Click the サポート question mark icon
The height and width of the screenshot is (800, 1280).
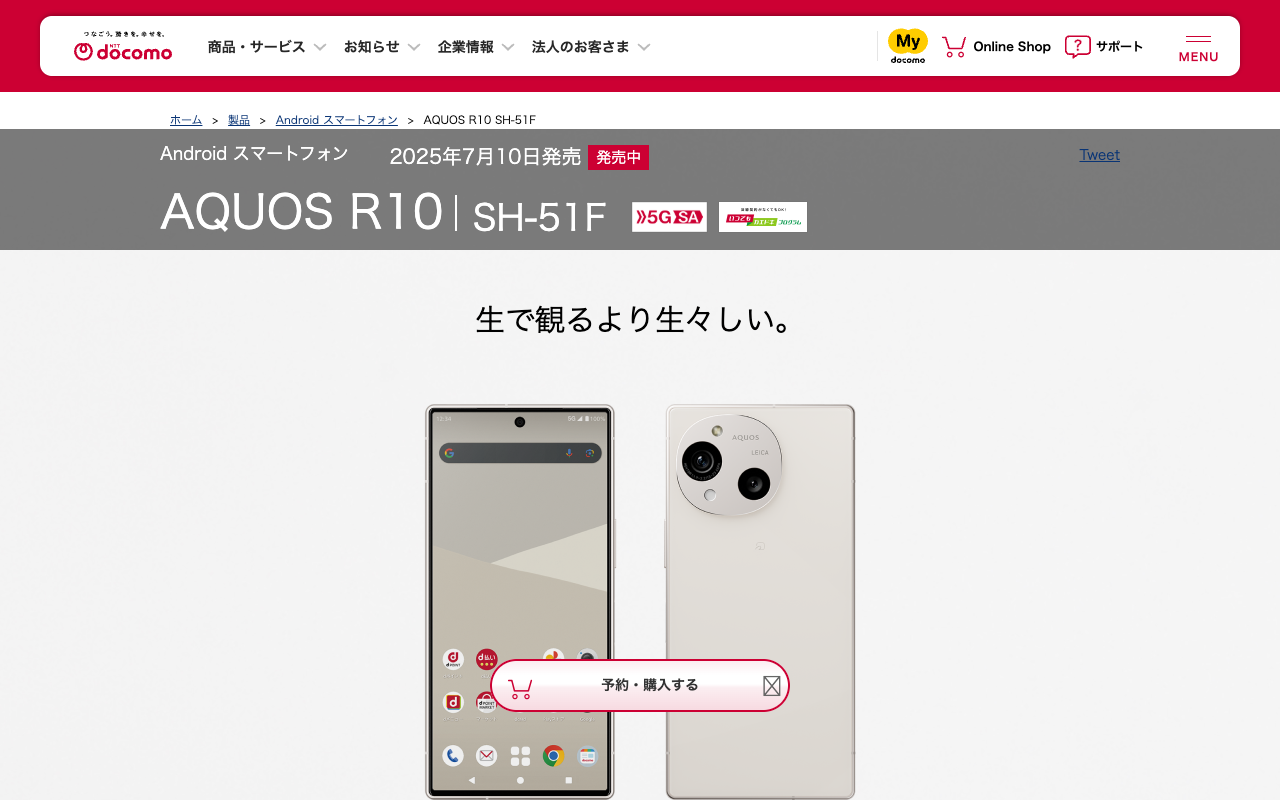click(x=1077, y=46)
